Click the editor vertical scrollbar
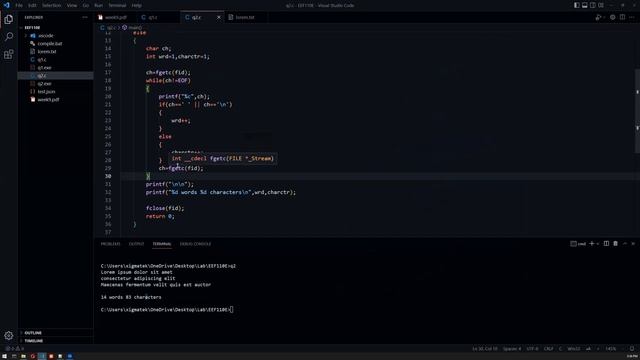Image resolution: width=640 pixels, height=360 pixels. click(637, 110)
